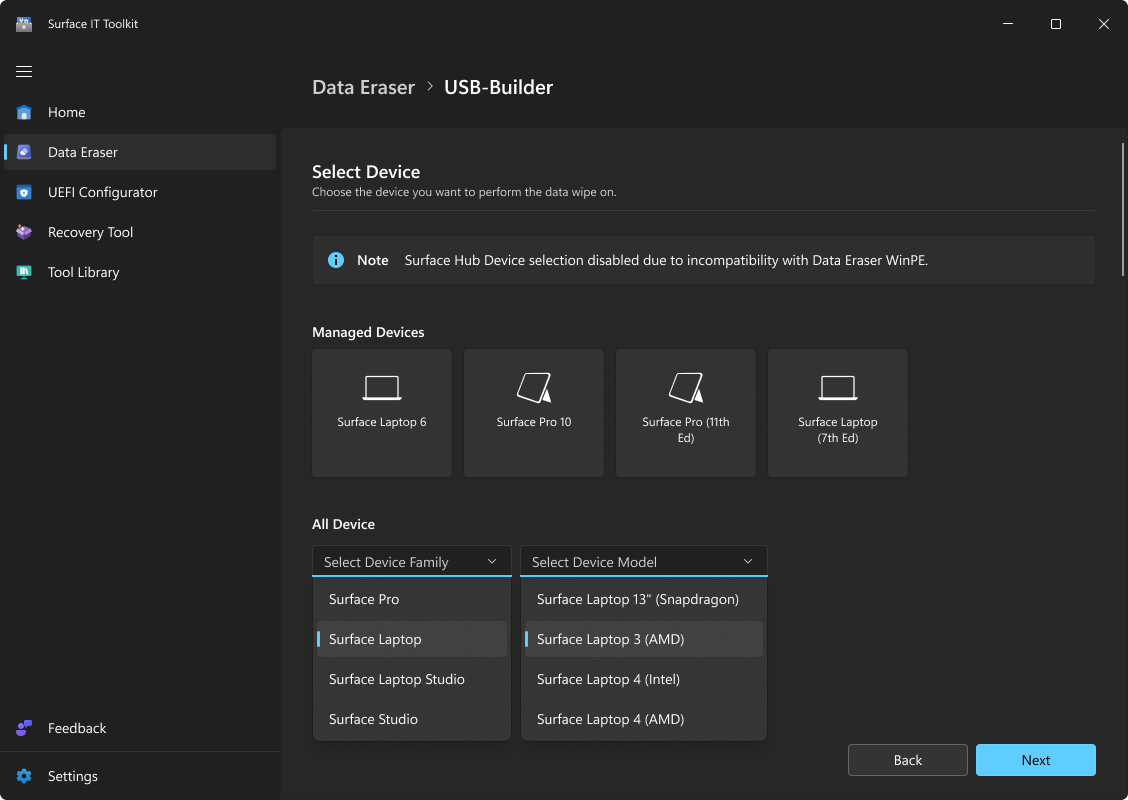The width and height of the screenshot is (1128, 800).
Task: Minimize the Surface IT Toolkit window
Action: [1008, 24]
